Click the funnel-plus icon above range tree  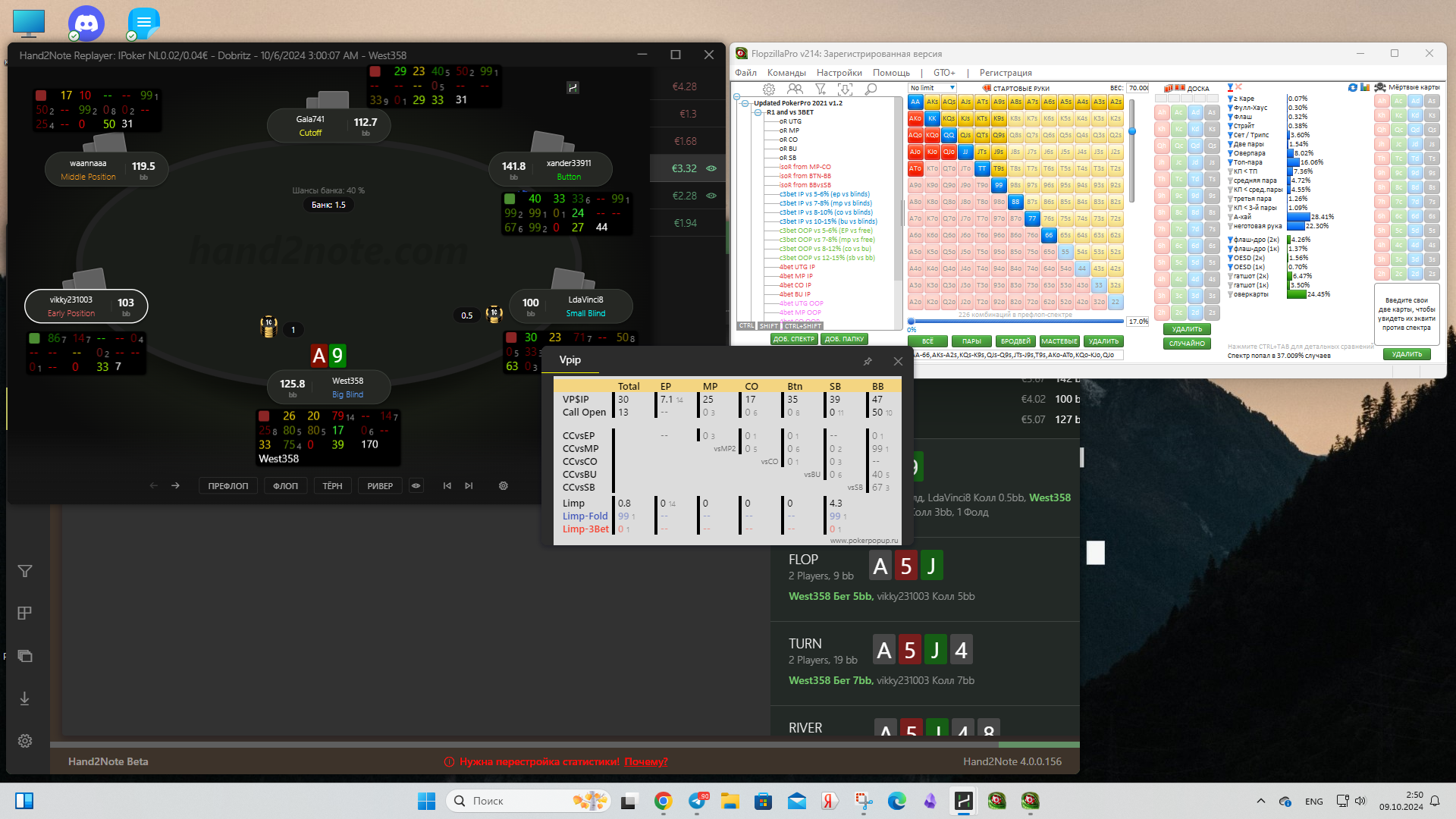[821, 89]
